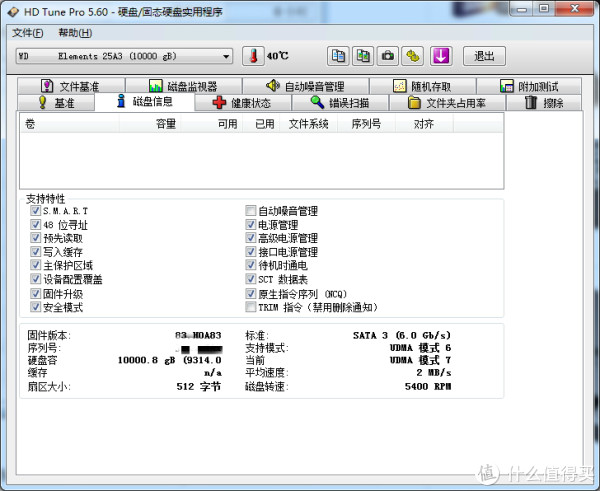Switch to the 文件基准 tab
The width and height of the screenshot is (600, 491).
[x=71, y=86]
